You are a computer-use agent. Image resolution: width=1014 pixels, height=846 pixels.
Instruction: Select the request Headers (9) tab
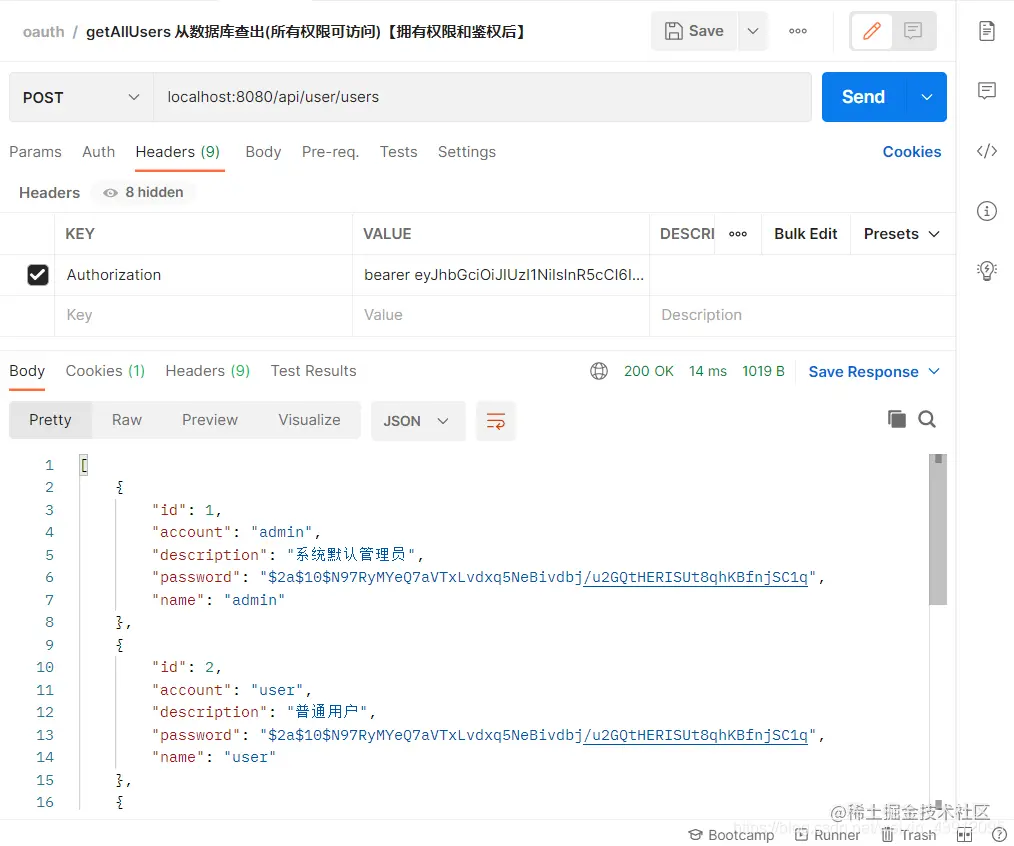[178, 152]
